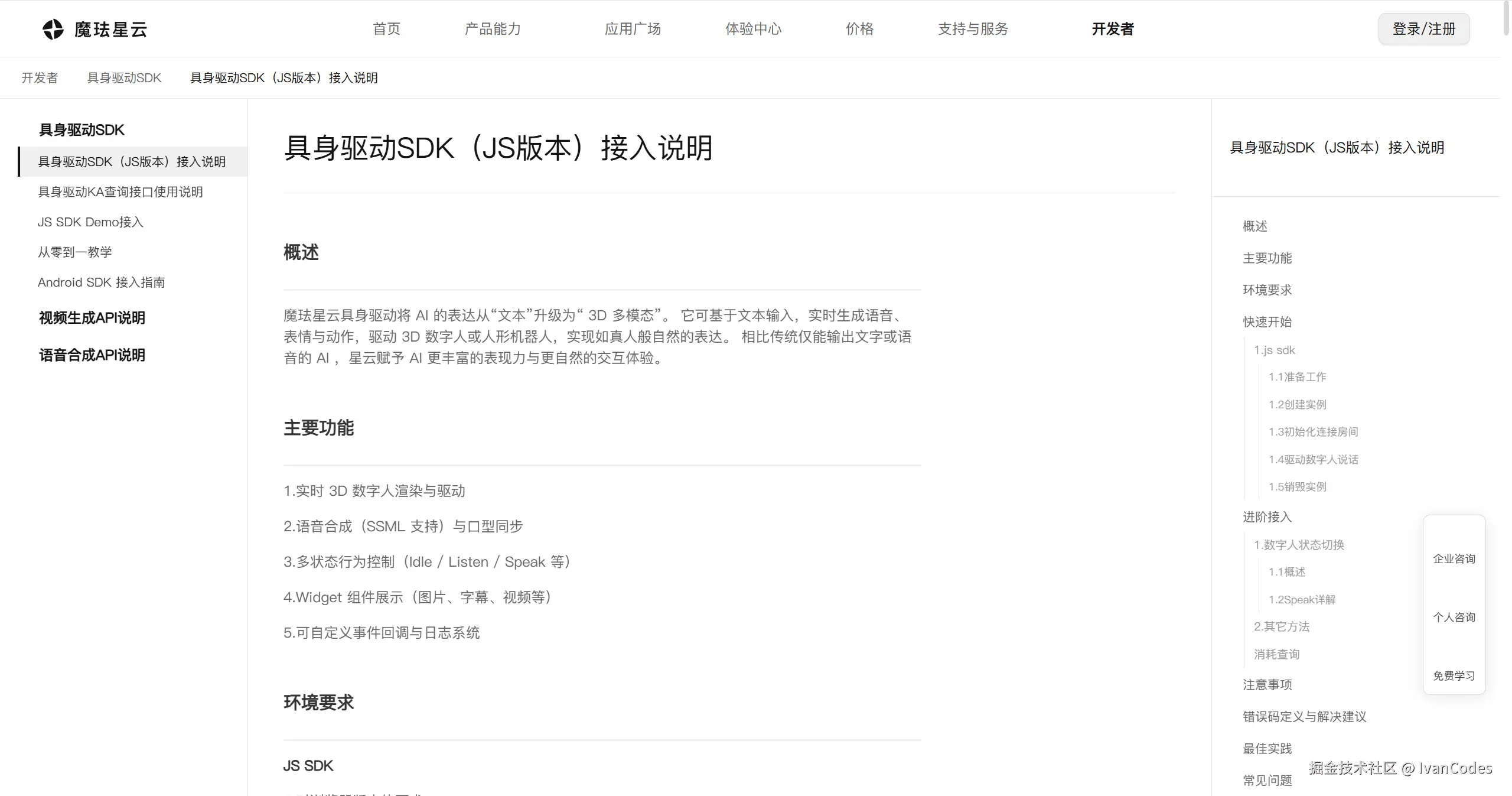The height and width of the screenshot is (796, 1512).
Task: Click the table of contents title at right
Action: click(x=1337, y=148)
